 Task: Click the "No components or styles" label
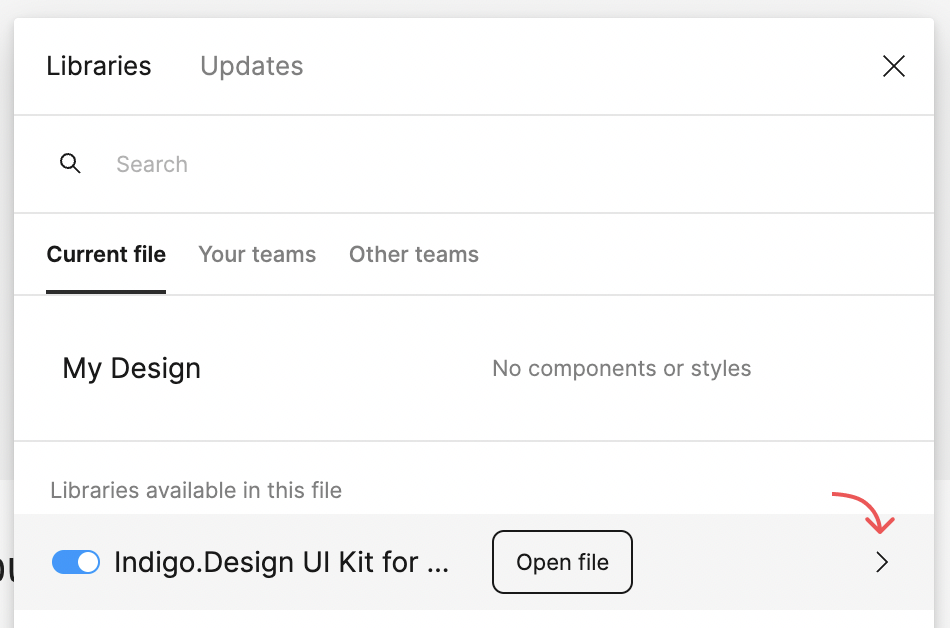click(622, 368)
